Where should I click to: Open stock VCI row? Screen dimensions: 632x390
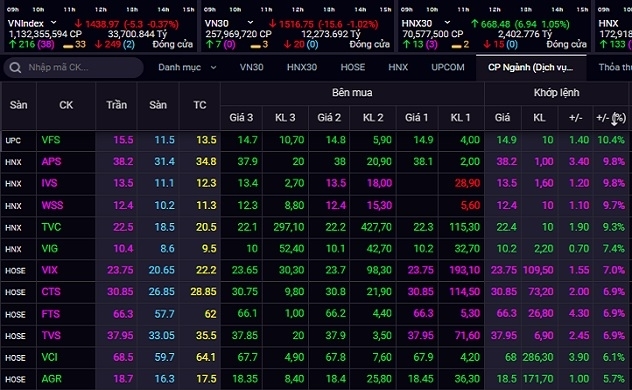point(316,357)
